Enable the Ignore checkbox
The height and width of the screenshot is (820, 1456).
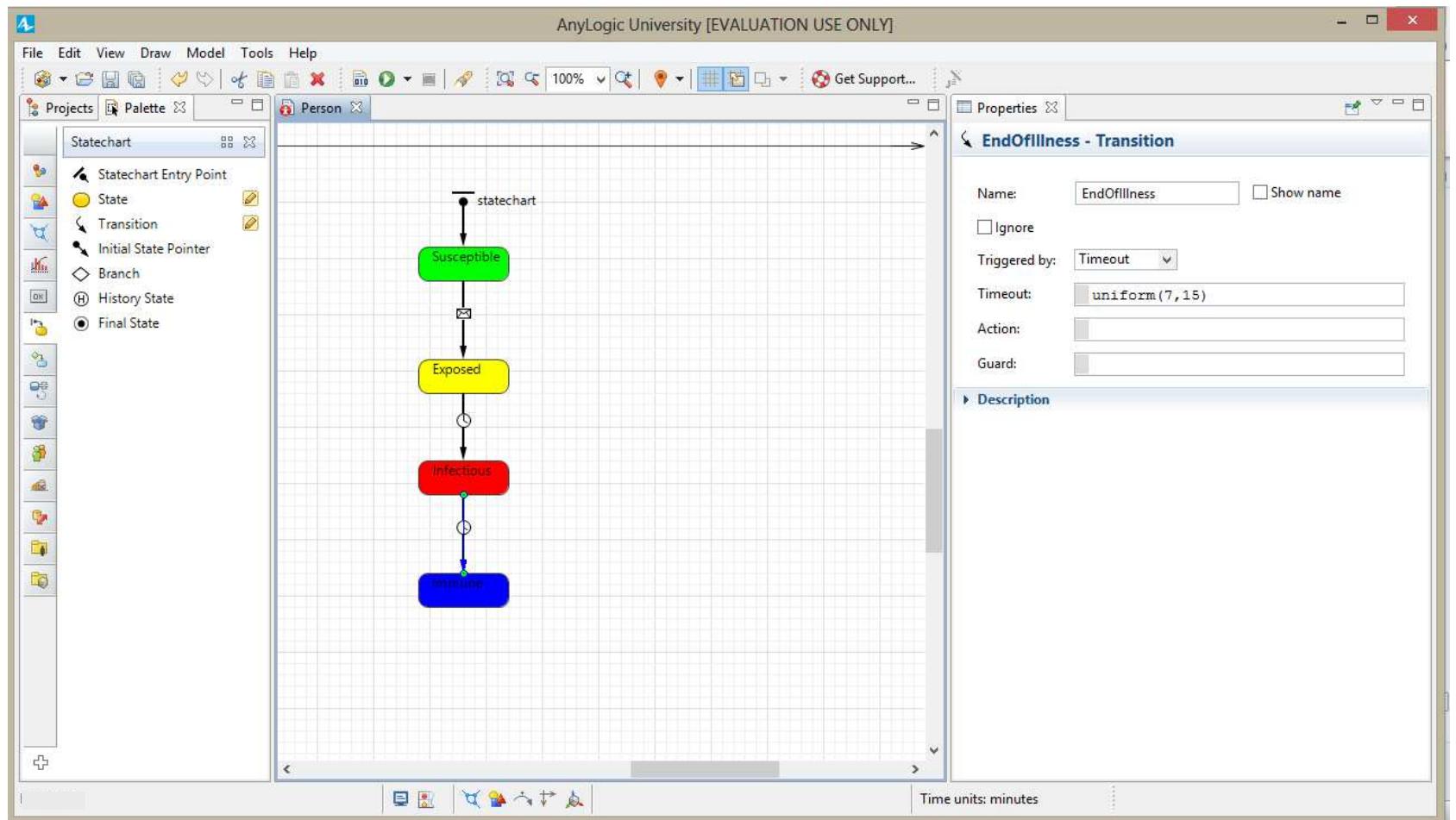[984, 227]
